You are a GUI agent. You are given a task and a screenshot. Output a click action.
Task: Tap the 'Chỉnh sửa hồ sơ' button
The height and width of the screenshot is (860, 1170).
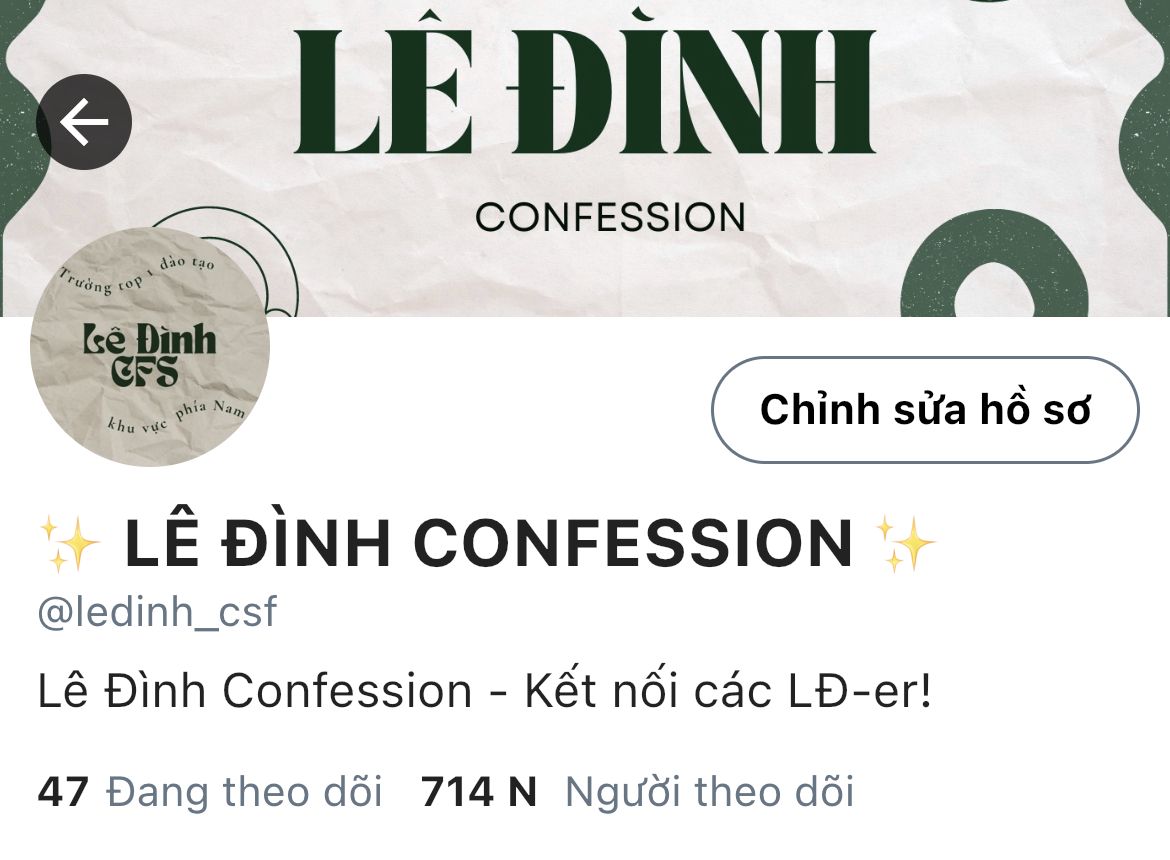coord(925,409)
